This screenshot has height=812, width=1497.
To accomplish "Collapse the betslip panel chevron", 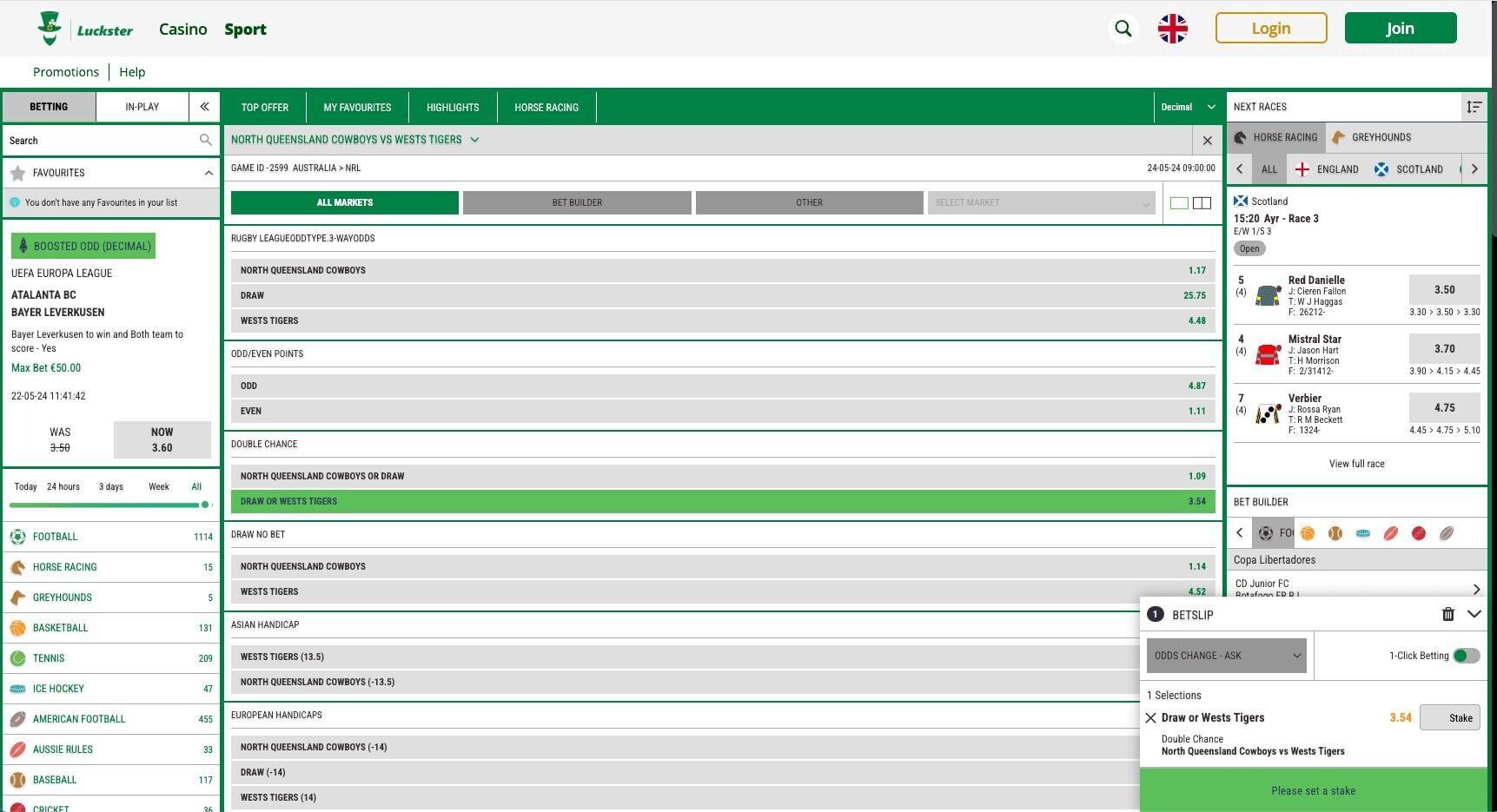I will coord(1474,614).
